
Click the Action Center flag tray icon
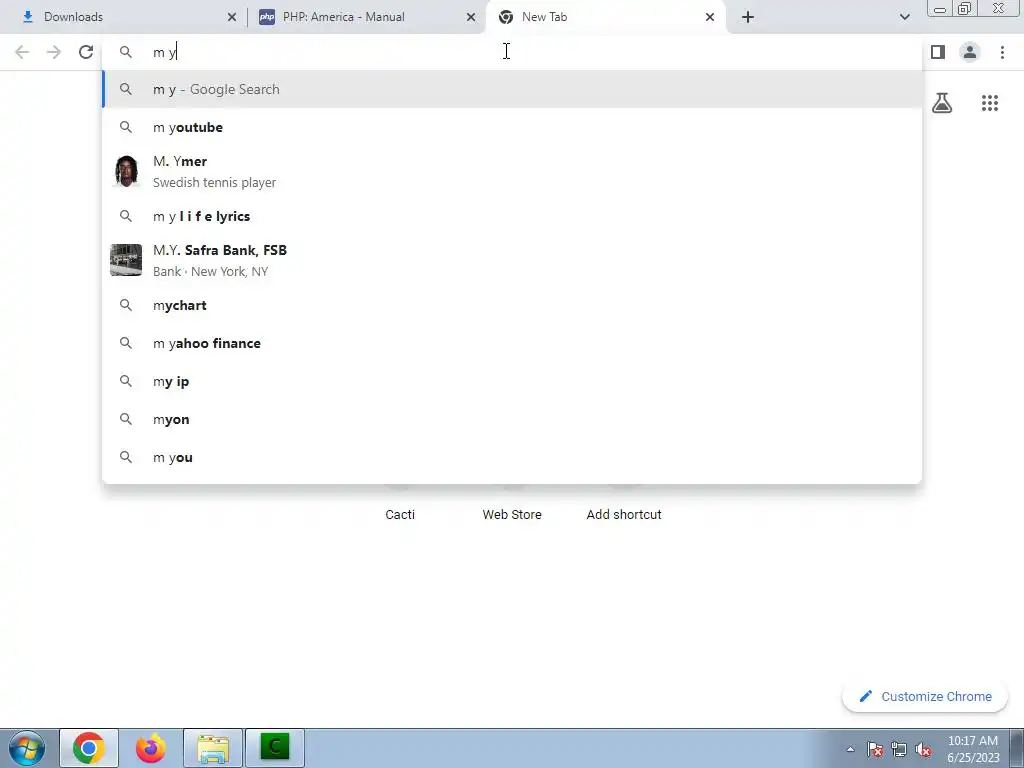click(875, 750)
